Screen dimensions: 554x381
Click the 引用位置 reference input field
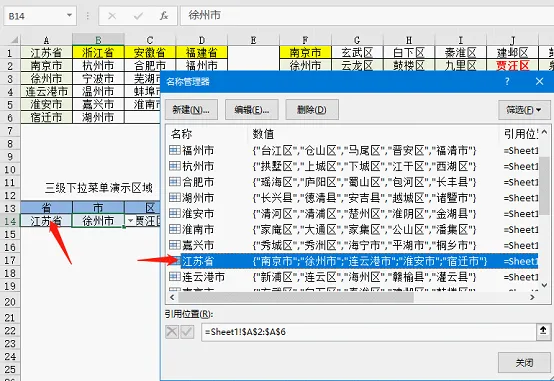pos(369,332)
